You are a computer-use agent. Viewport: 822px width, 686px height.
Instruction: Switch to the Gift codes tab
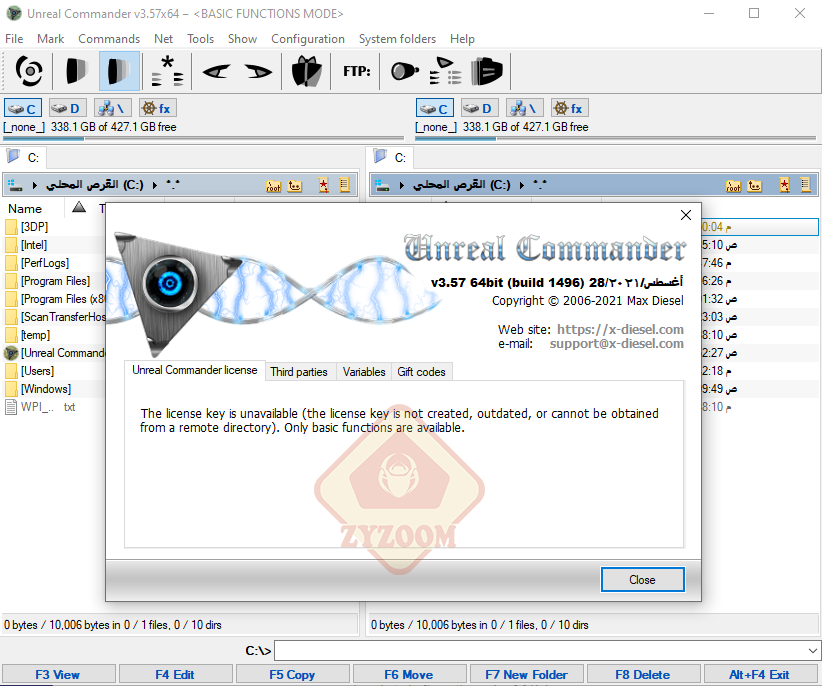[x=421, y=372]
